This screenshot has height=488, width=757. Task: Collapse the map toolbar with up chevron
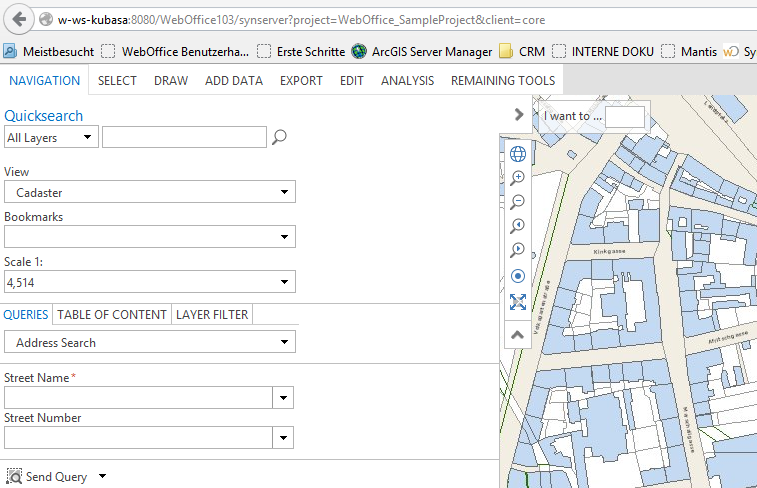517,335
